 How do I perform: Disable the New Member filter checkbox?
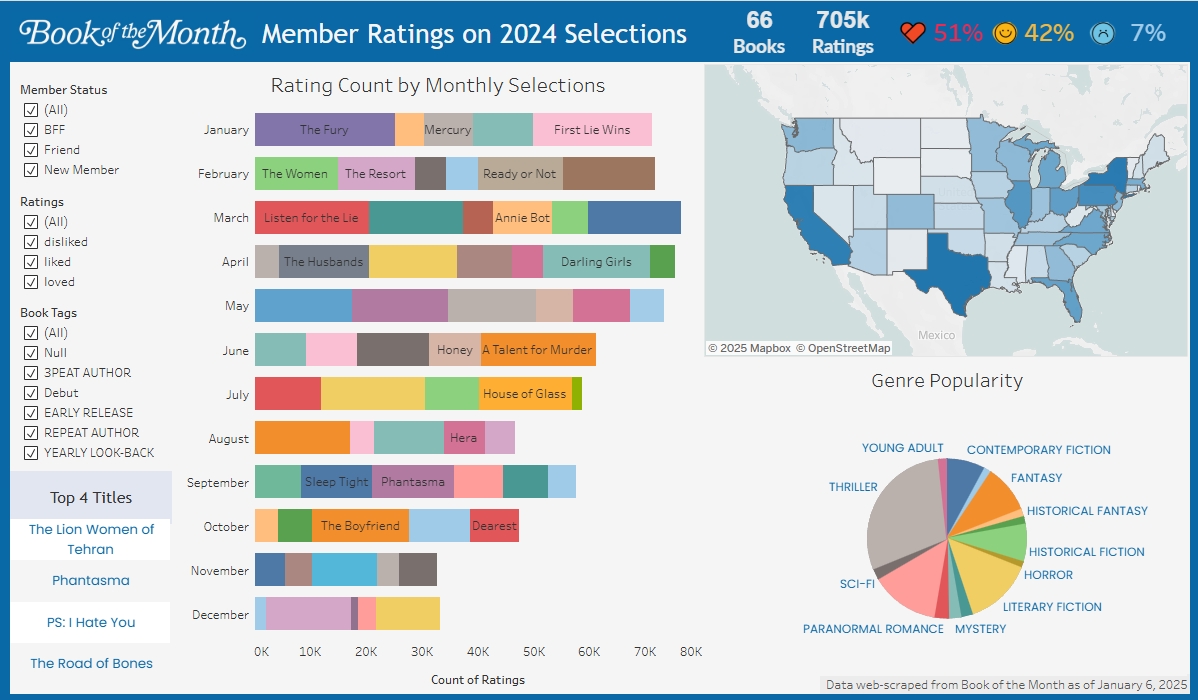coord(30,169)
